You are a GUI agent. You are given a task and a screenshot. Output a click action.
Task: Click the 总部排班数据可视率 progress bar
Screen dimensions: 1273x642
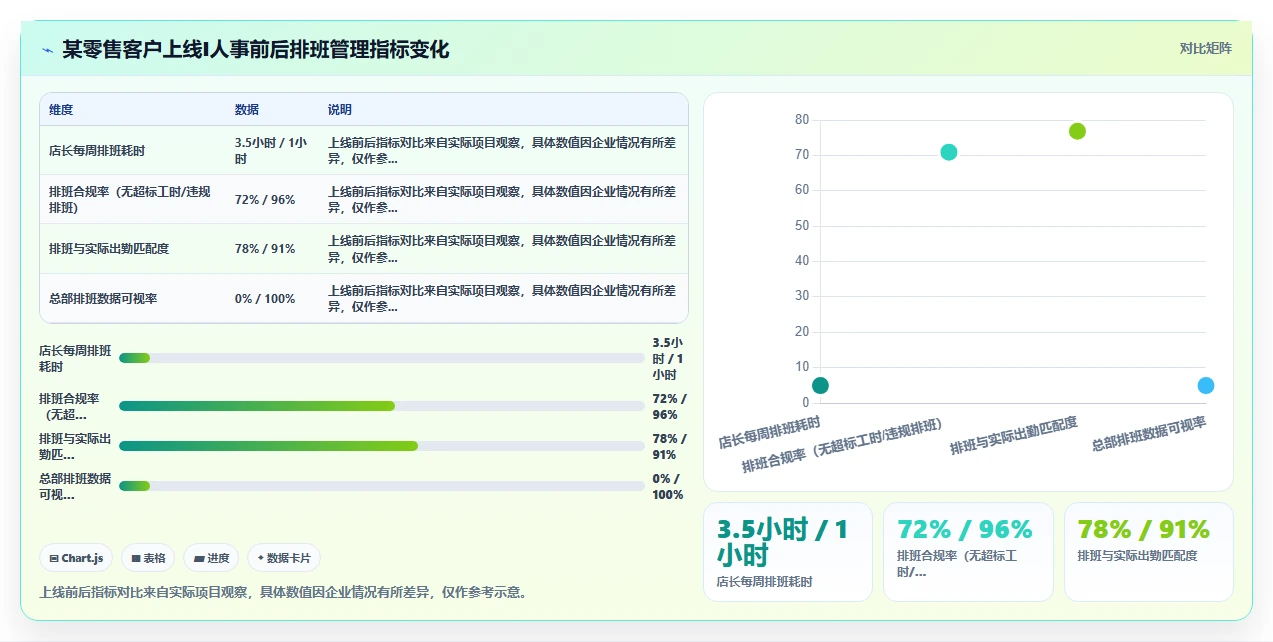[x=381, y=486]
